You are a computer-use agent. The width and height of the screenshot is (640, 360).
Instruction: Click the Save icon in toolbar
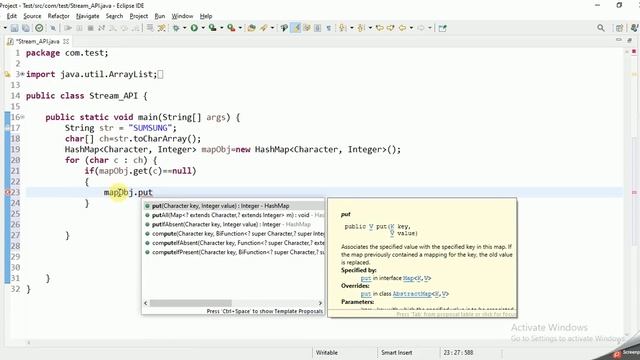pos(14,28)
